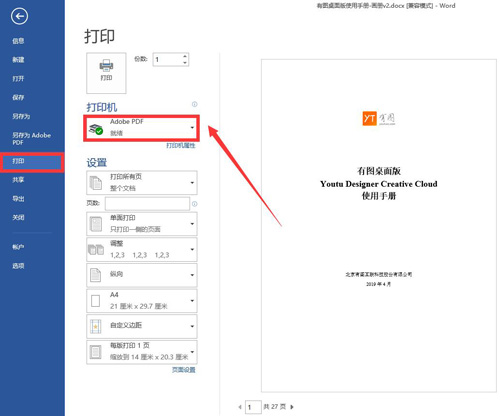500x416 pixels.
Task: Expand the 打印所有页 print range dropdown
Action: (142, 183)
